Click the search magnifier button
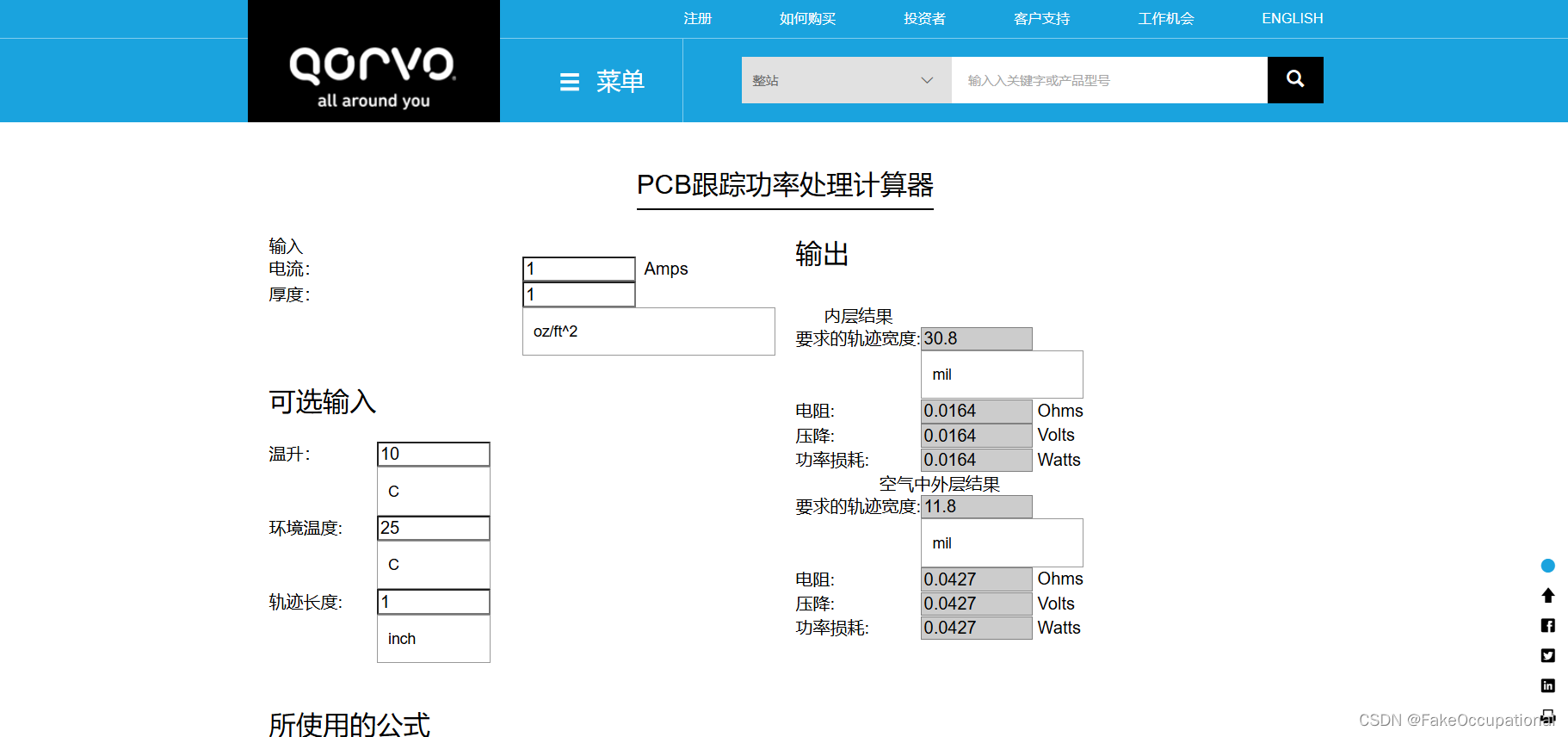The width and height of the screenshot is (1568, 737). coord(1295,80)
